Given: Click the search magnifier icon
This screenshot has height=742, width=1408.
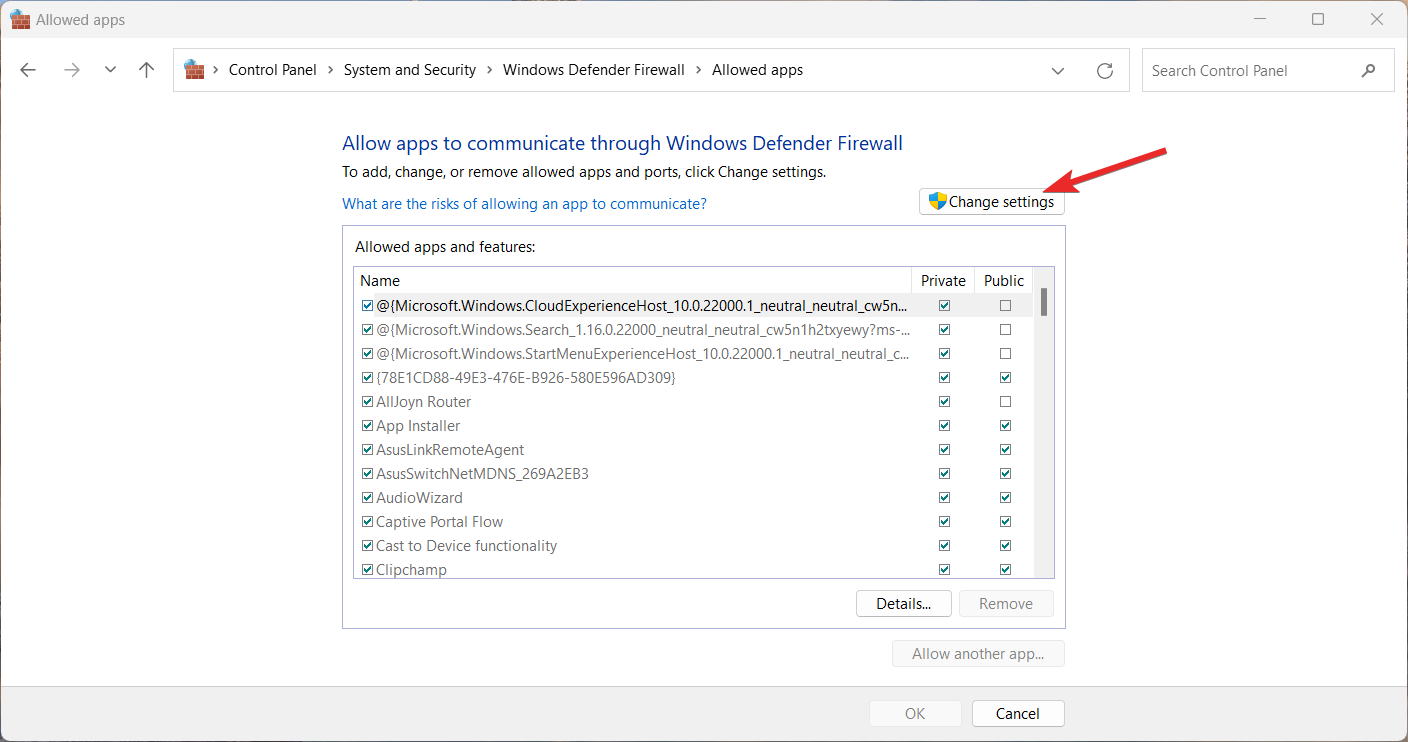Looking at the screenshot, I should 1368,70.
